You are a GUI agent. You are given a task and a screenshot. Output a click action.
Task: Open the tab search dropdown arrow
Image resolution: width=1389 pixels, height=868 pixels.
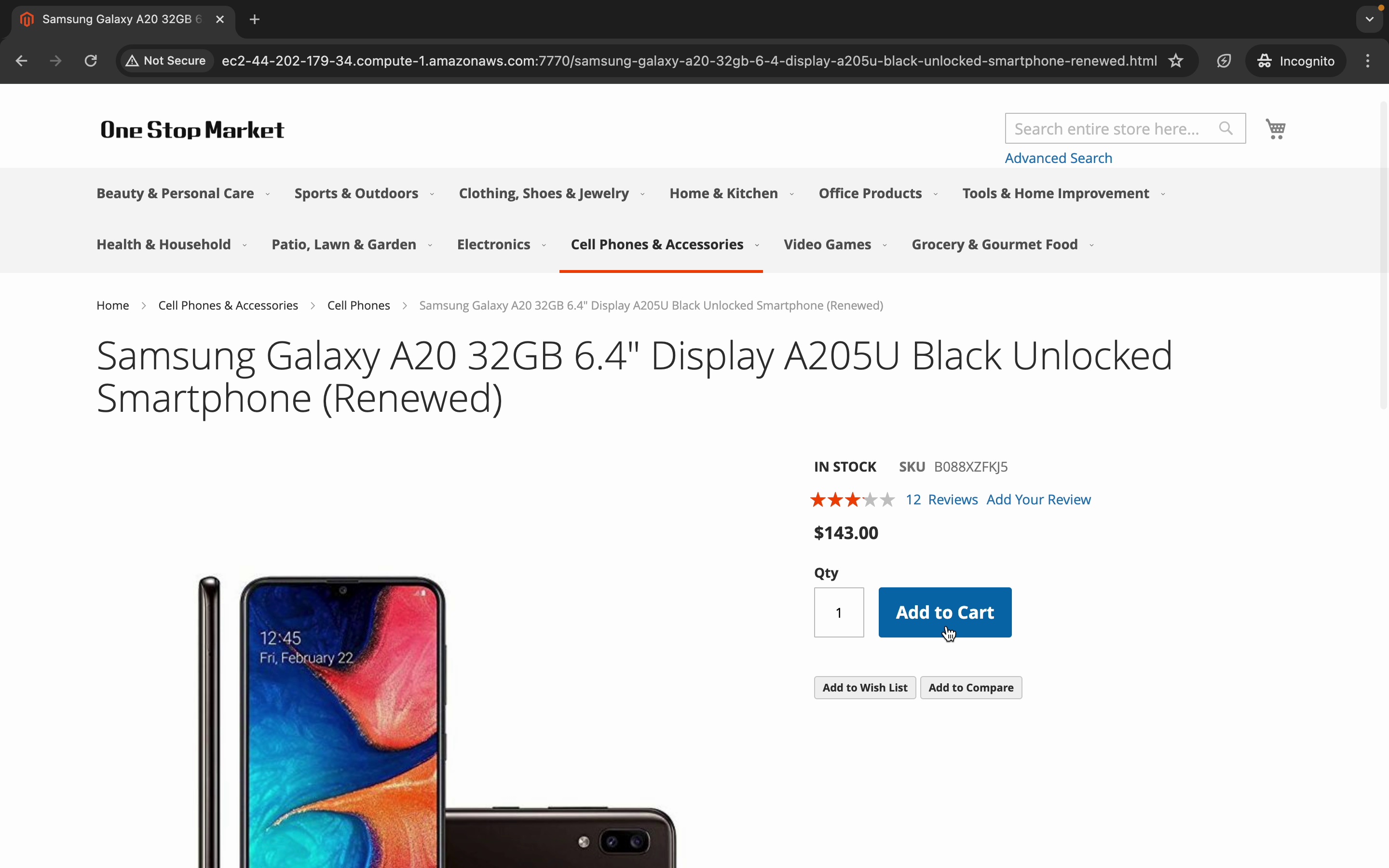pos(1370,19)
